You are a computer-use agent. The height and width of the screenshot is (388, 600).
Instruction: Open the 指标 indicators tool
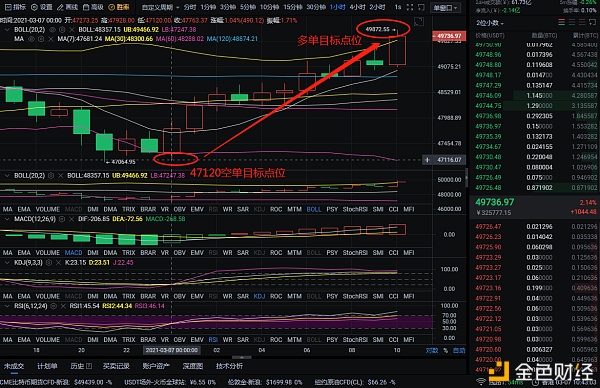click(15, 7)
